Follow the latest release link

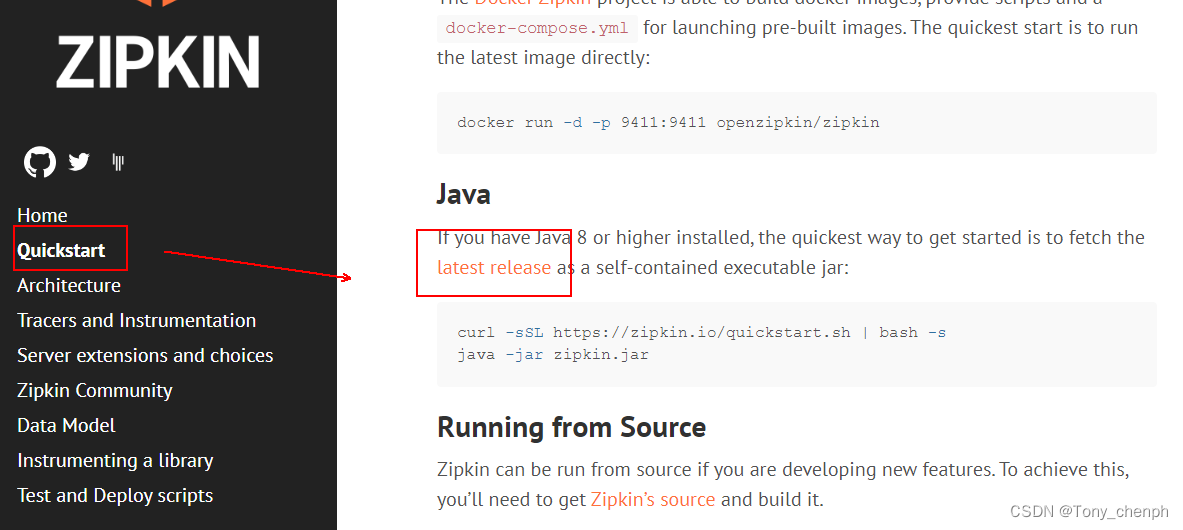click(494, 267)
